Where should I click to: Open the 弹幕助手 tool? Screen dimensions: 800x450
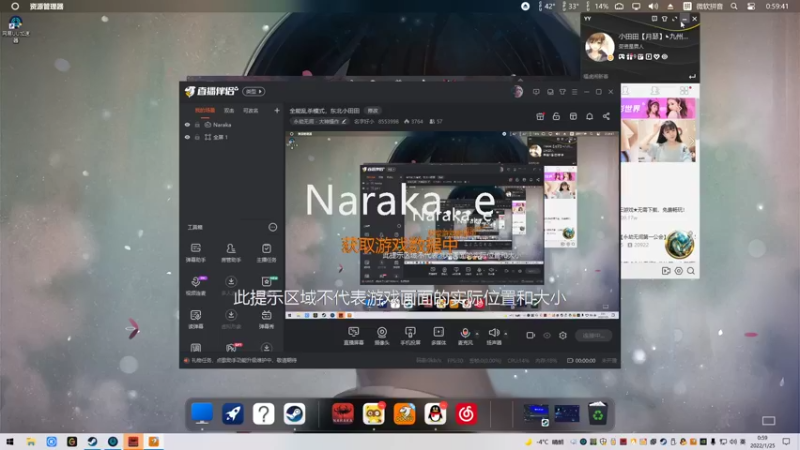[x=195, y=253]
